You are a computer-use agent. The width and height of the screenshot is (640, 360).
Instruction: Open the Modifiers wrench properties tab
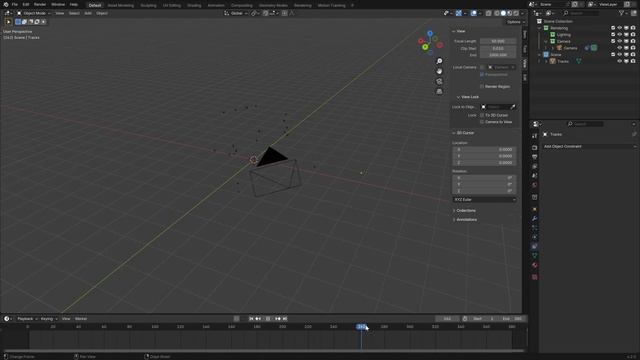[534, 218]
